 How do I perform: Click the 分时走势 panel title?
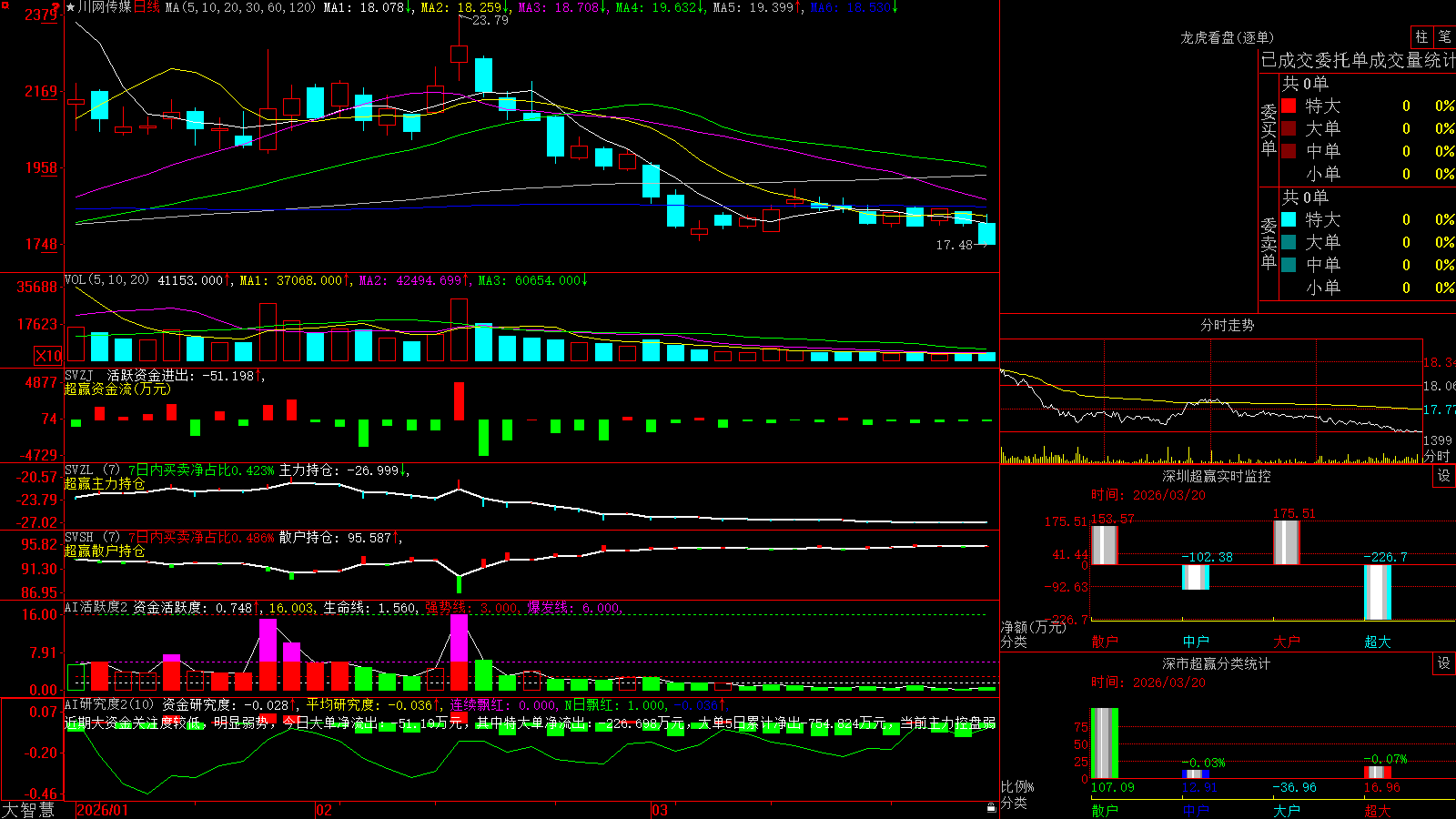[1227, 325]
